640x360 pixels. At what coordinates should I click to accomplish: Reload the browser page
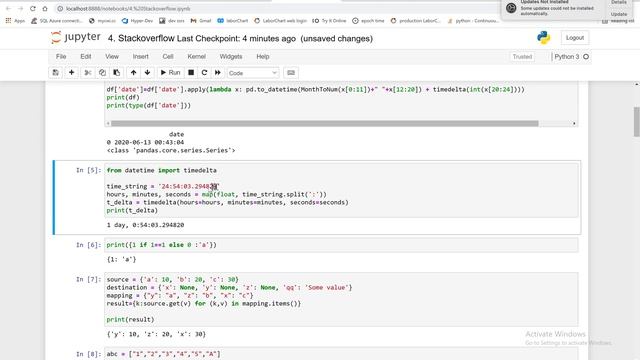(33, 9)
